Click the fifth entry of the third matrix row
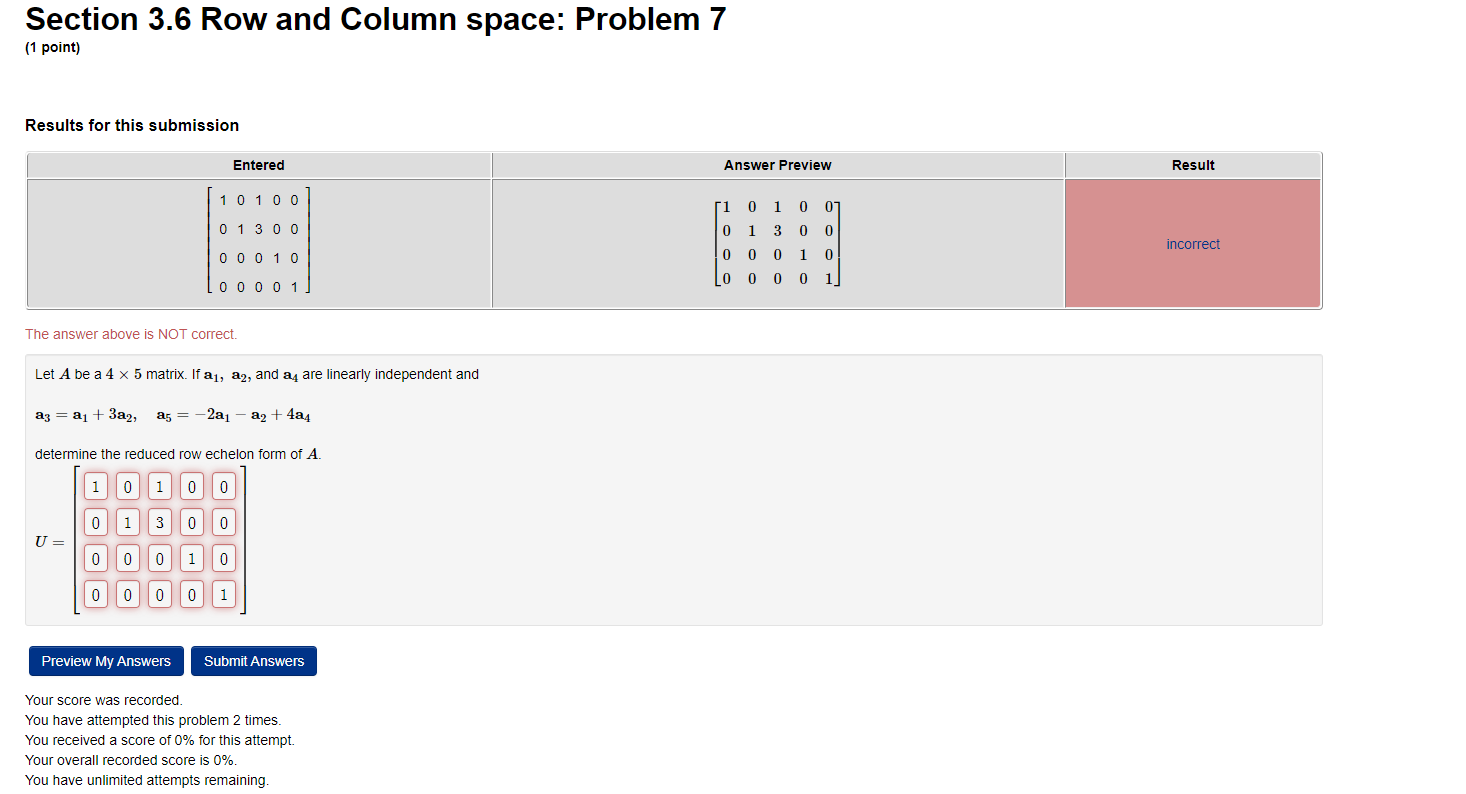 [x=223, y=558]
